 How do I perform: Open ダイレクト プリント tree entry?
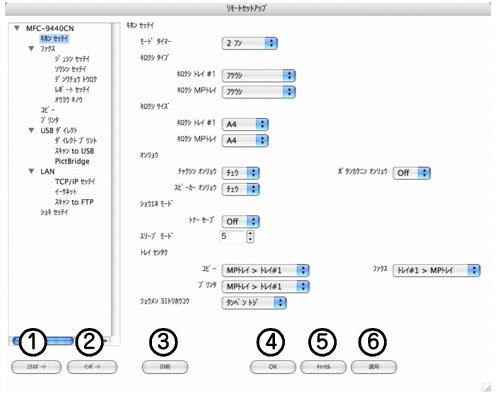[x=76, y=141]
